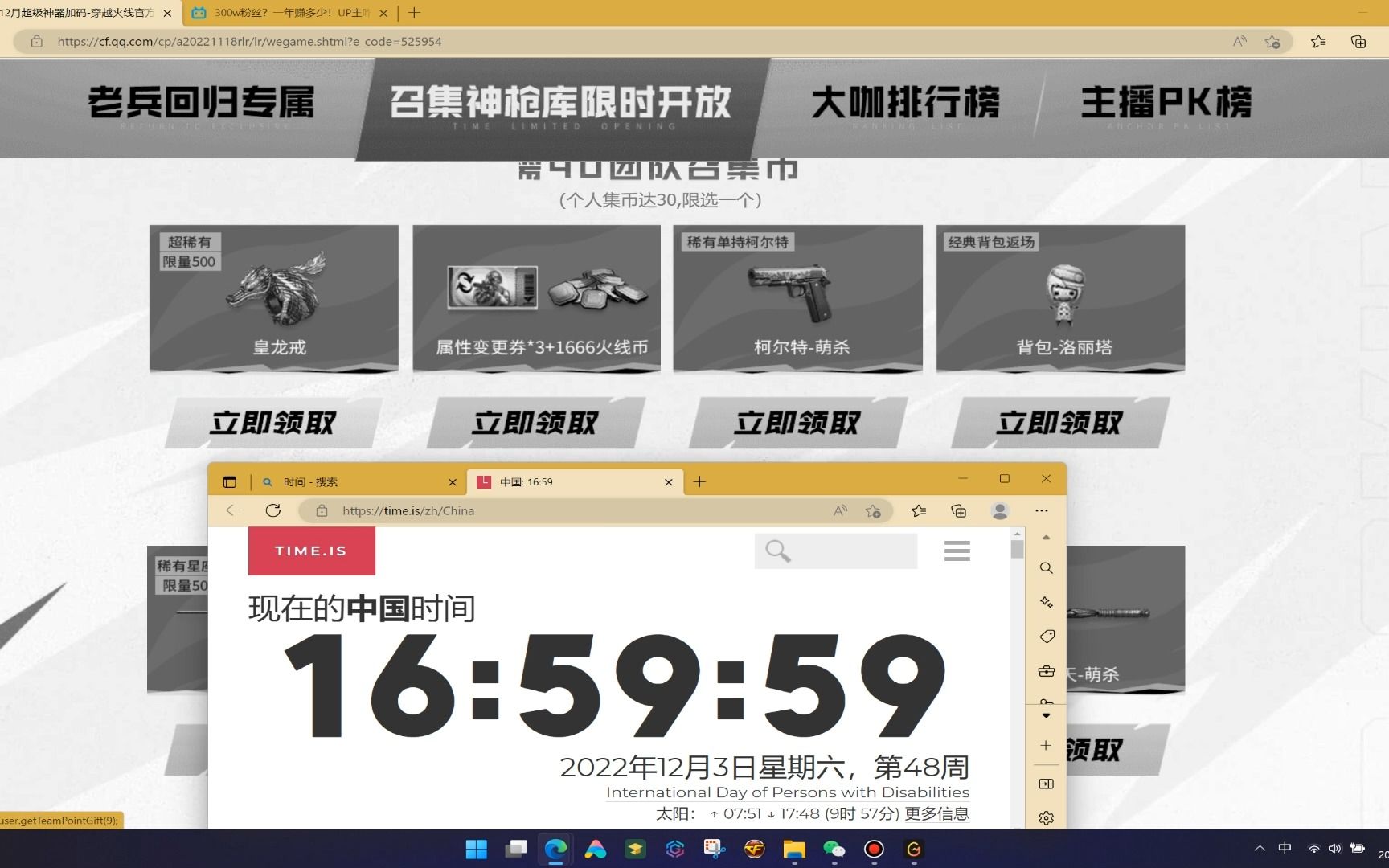Image resolution: width=1389 pixels, height=868 pixels.
Task: Add cf.qq.com page to favorites star
Action: pos(1272,42)
